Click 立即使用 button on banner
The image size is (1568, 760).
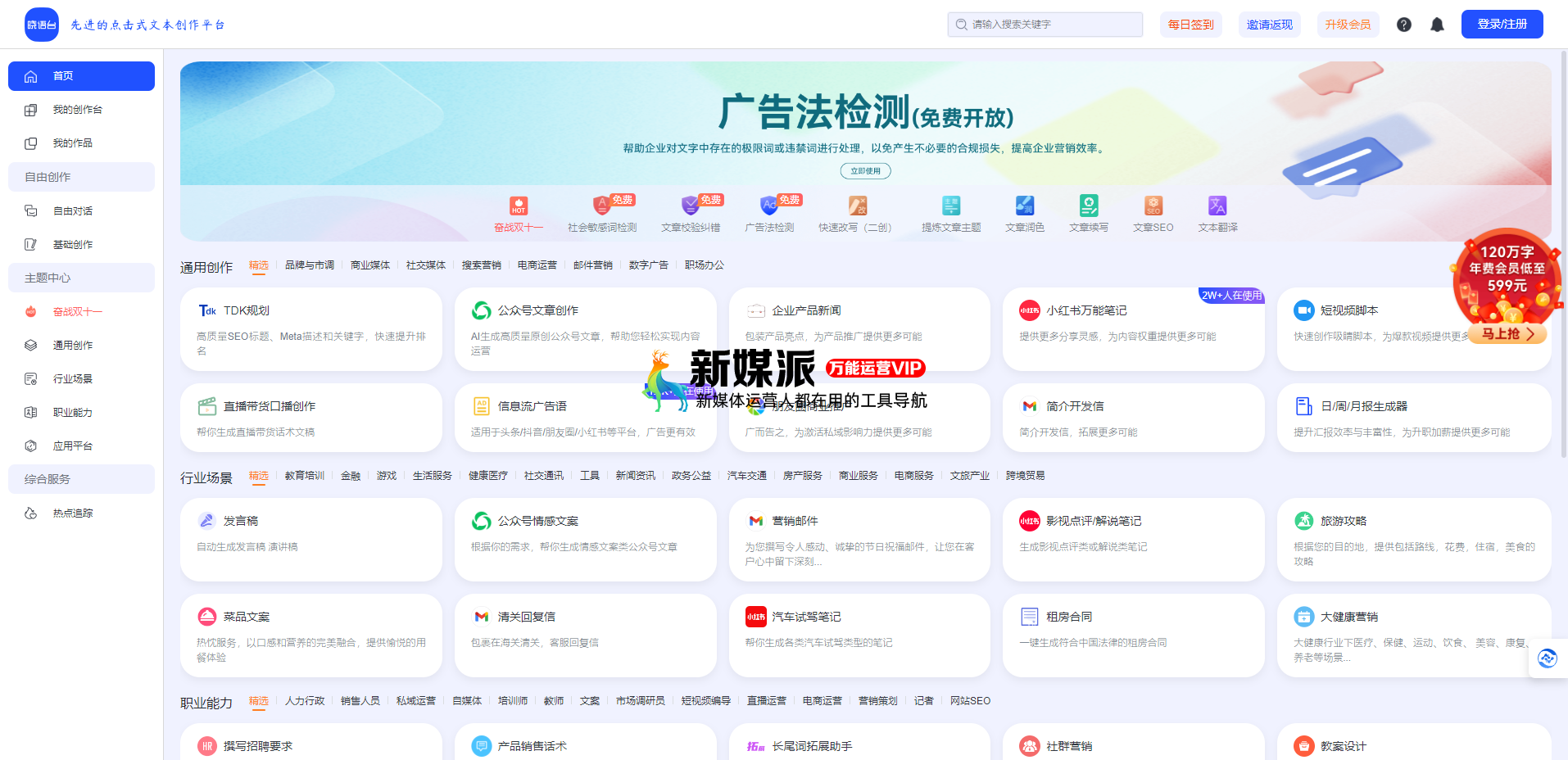point(865,171)
